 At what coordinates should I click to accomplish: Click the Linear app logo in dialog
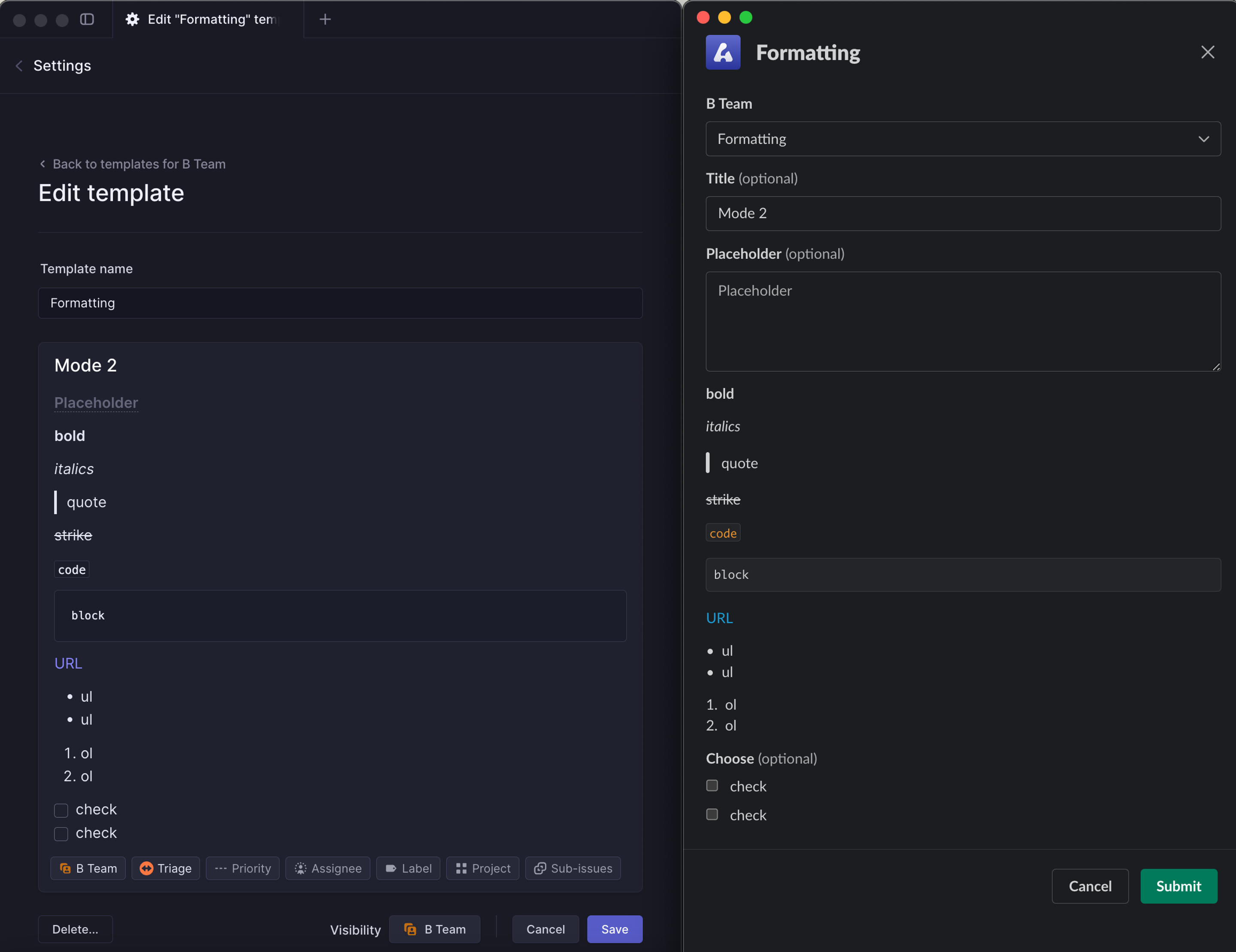point(723,53)
